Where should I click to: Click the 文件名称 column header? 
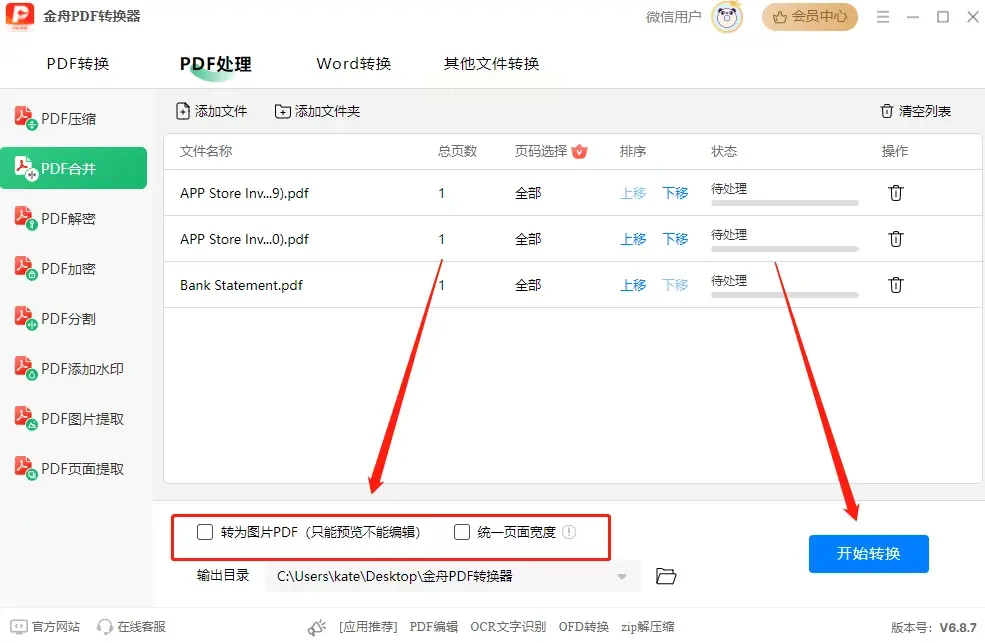(x=206, y=151)
